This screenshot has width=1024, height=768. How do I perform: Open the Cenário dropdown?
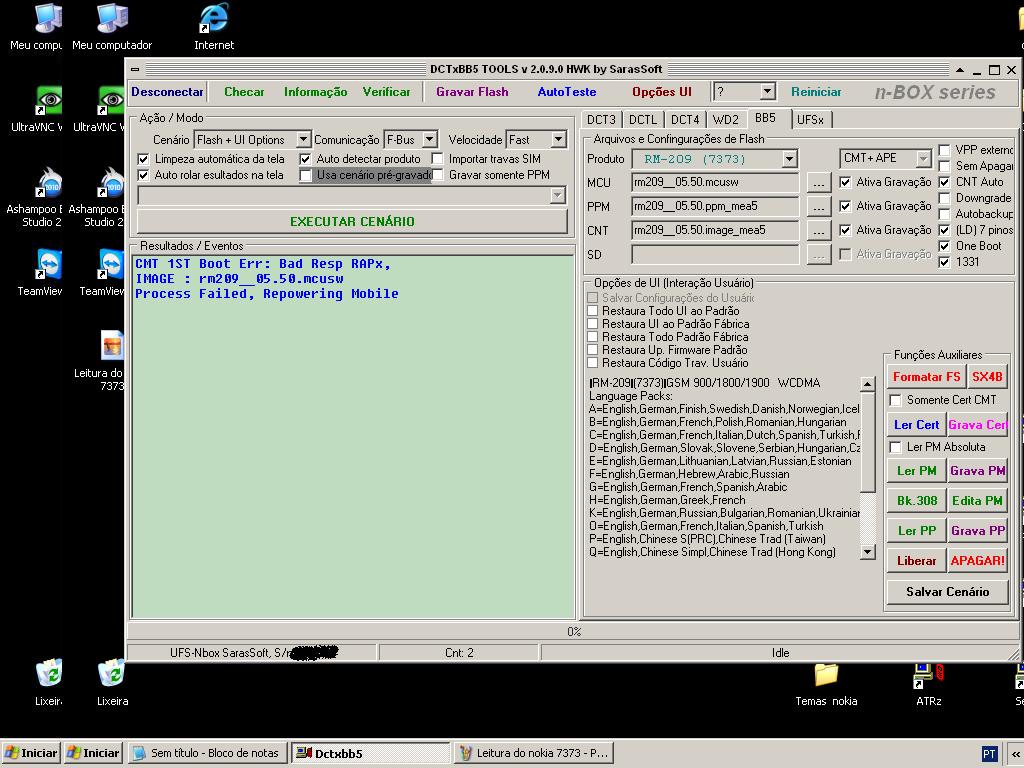point(303,140)
